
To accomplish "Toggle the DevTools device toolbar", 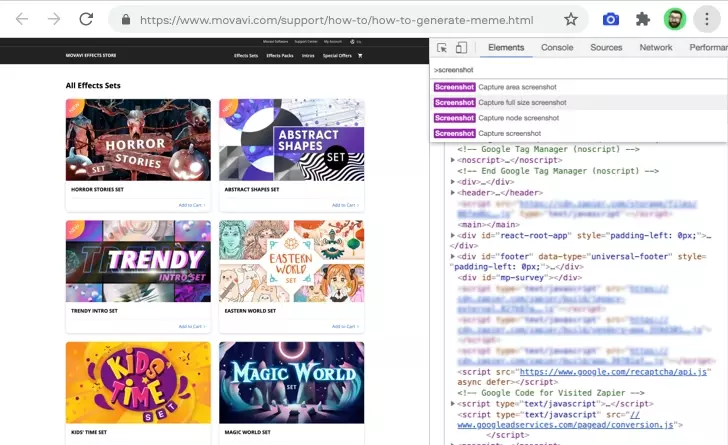I will pyautogui.click(x=461, y=48).
